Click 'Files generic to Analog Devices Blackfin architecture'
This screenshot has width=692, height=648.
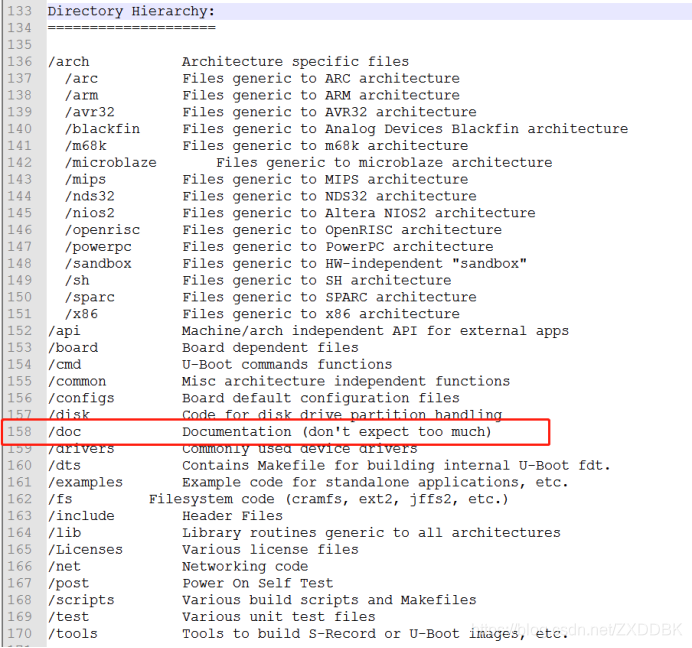(405, 128)
